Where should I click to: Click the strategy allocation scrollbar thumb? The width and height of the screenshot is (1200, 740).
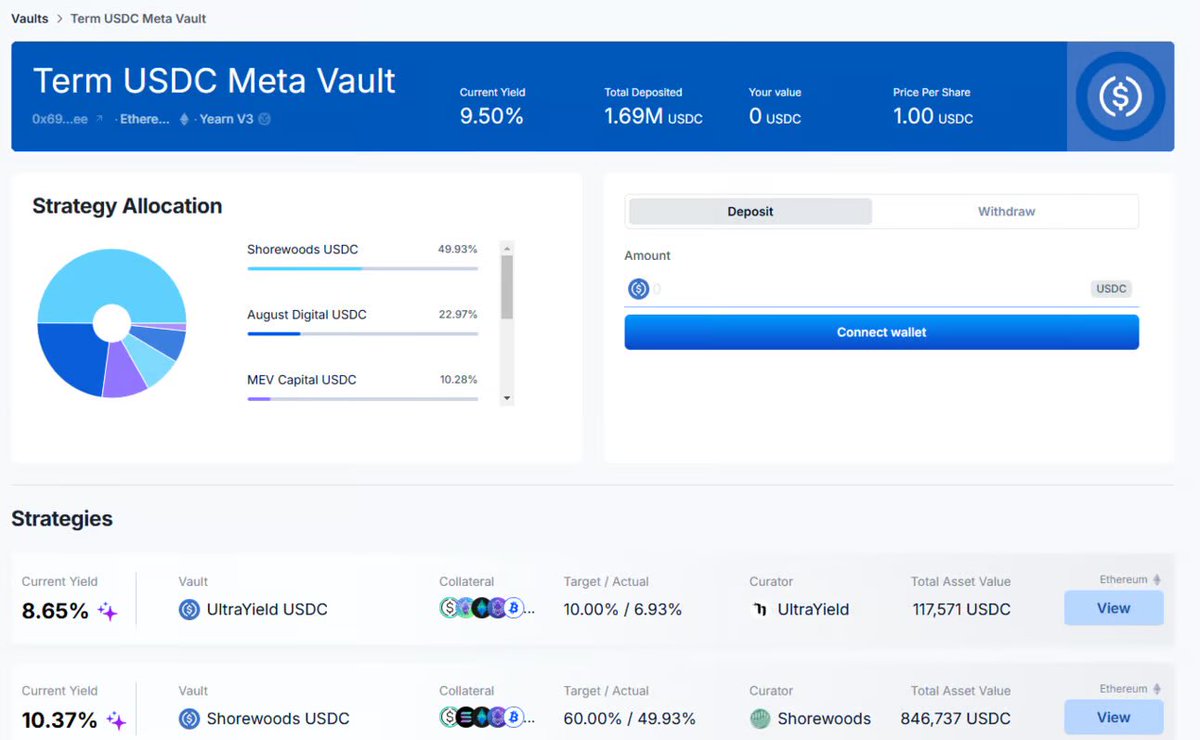click(x=507, y=287)
